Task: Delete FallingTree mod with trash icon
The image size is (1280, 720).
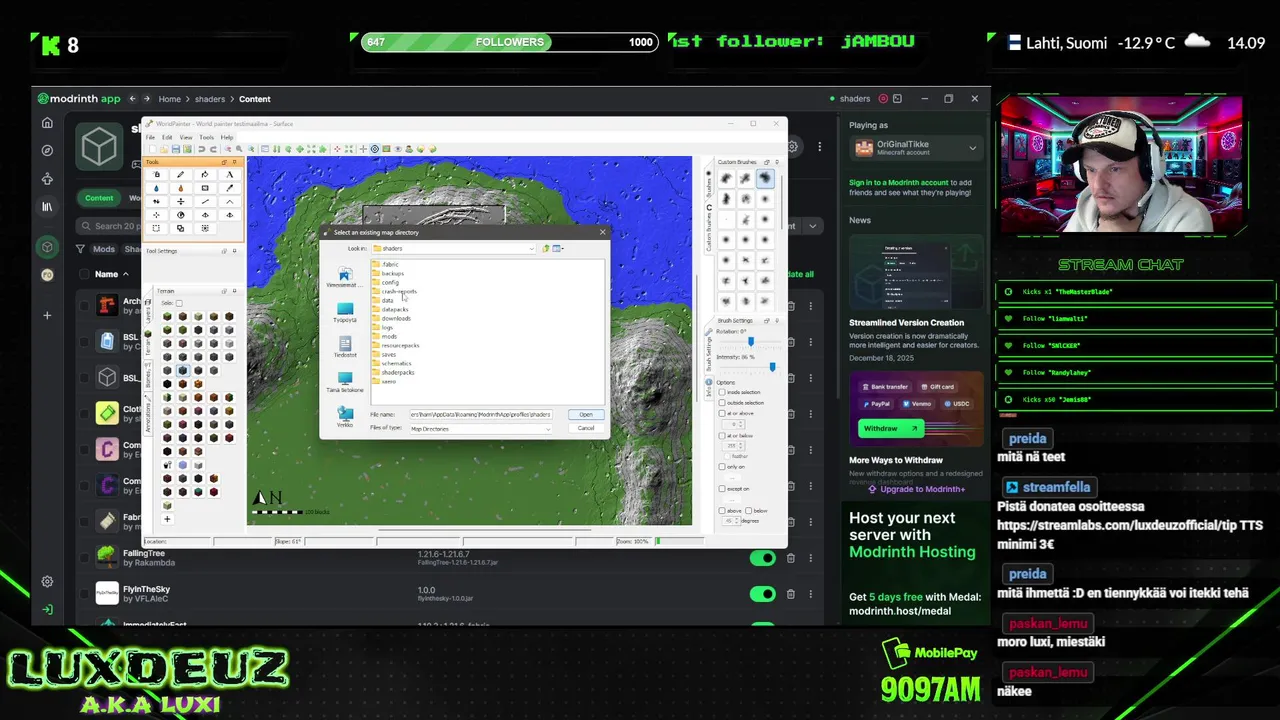Action: 790,558
